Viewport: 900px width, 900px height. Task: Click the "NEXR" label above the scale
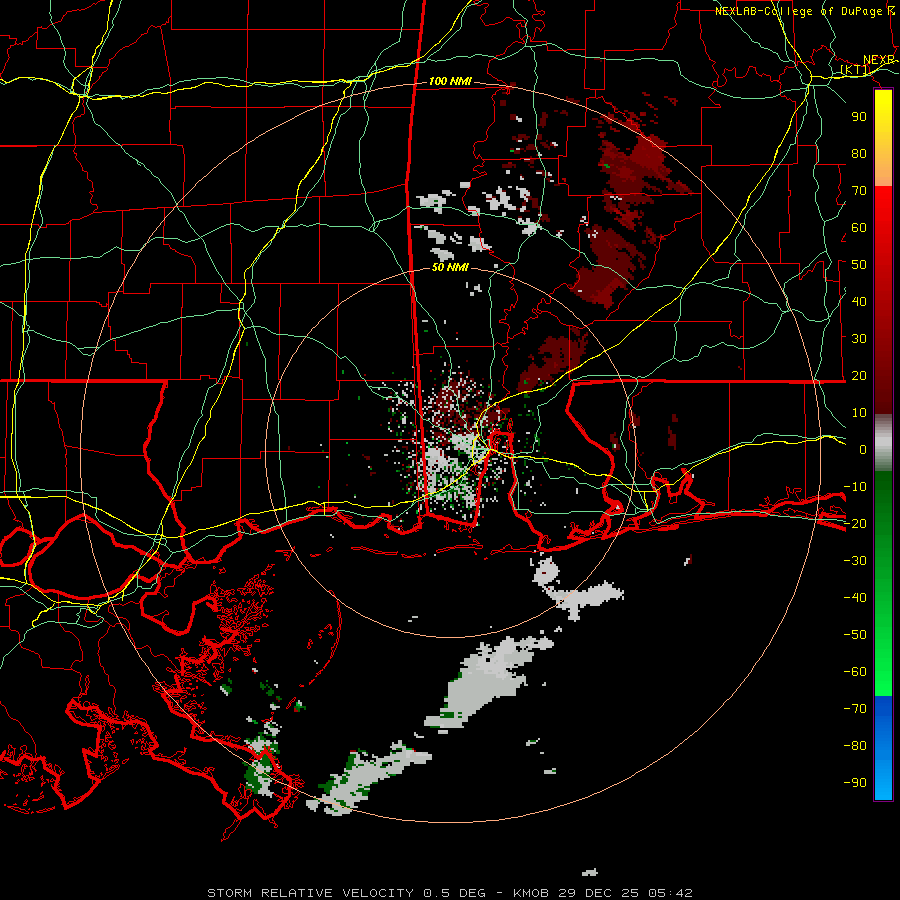pos(879,60)
